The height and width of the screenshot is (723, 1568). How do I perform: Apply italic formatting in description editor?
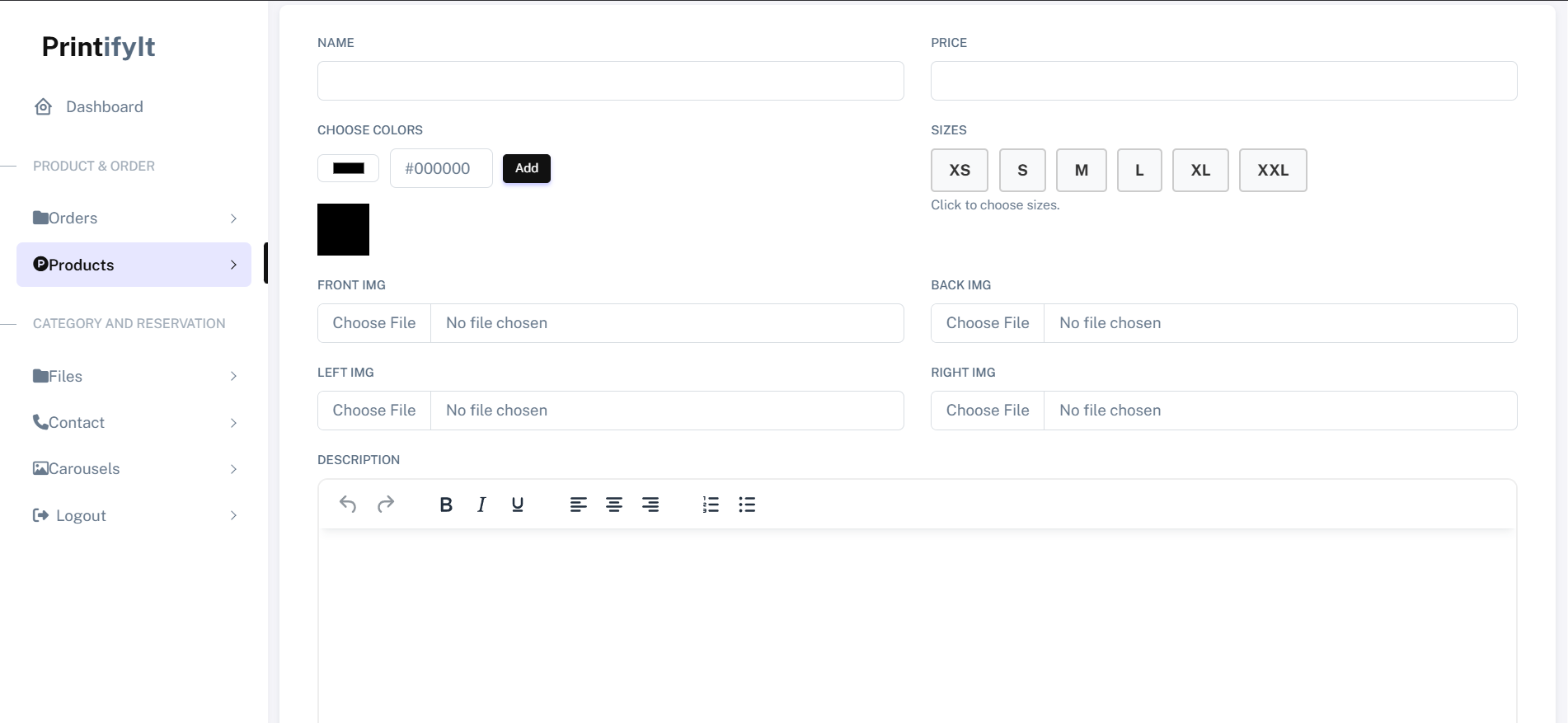click(x=481, y=505)
